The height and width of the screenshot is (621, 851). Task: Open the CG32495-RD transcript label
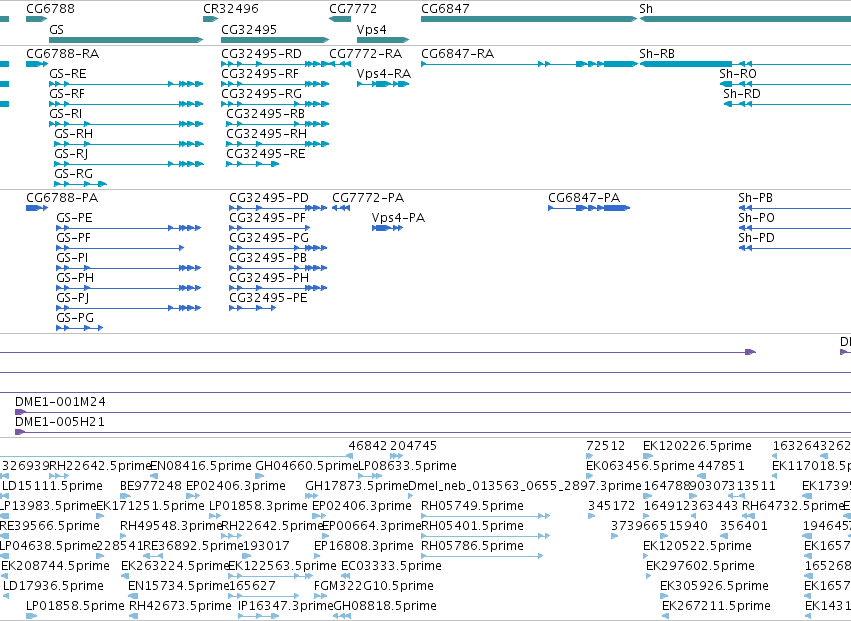coord(262,54)
